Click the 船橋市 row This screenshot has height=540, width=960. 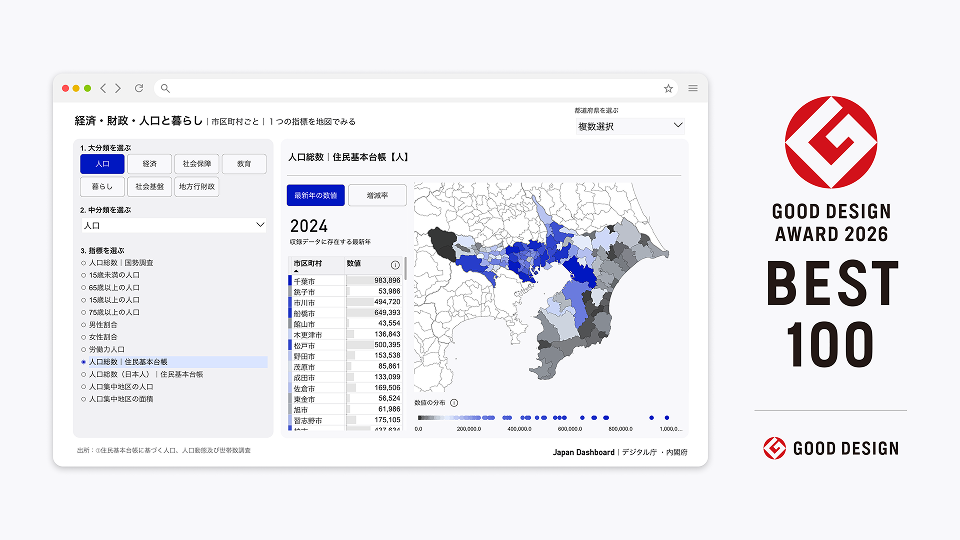(x=345, y=313)
